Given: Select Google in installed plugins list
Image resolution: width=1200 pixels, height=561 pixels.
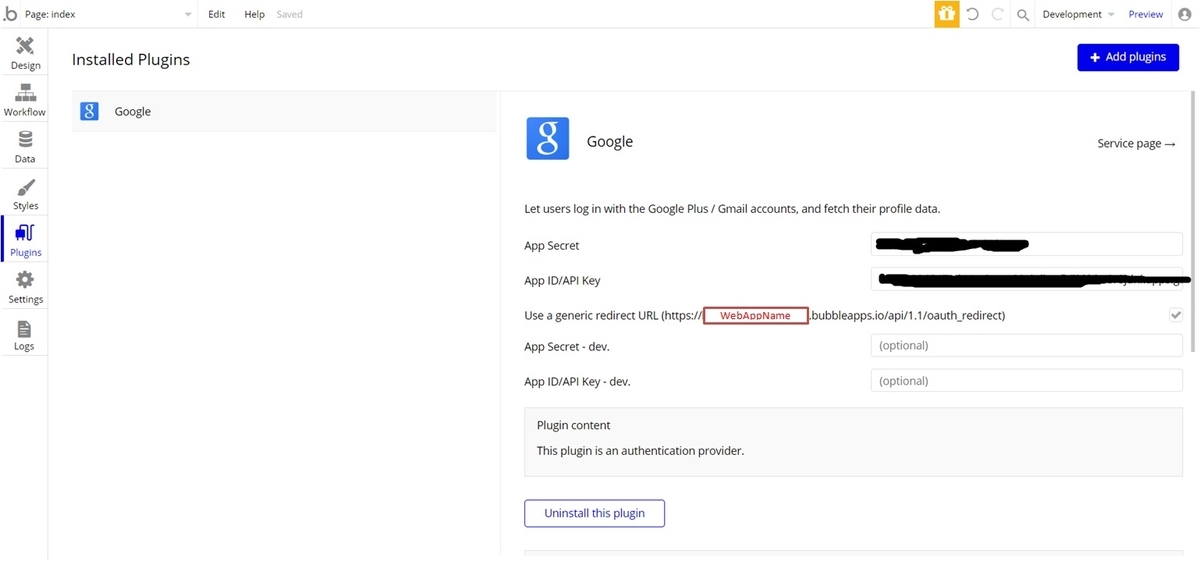Looking at the screenshot, I should pyautogui.click(x=284, y=111).
